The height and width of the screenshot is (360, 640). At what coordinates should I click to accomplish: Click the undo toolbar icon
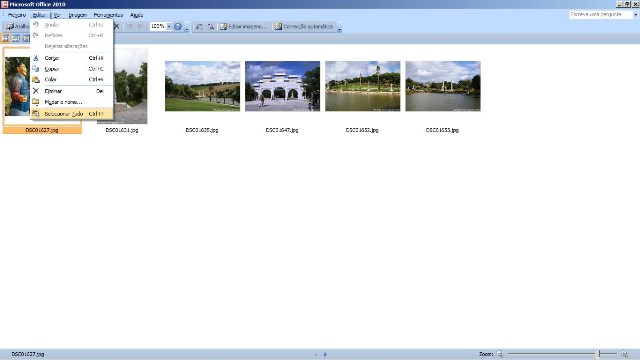(129, 26)
